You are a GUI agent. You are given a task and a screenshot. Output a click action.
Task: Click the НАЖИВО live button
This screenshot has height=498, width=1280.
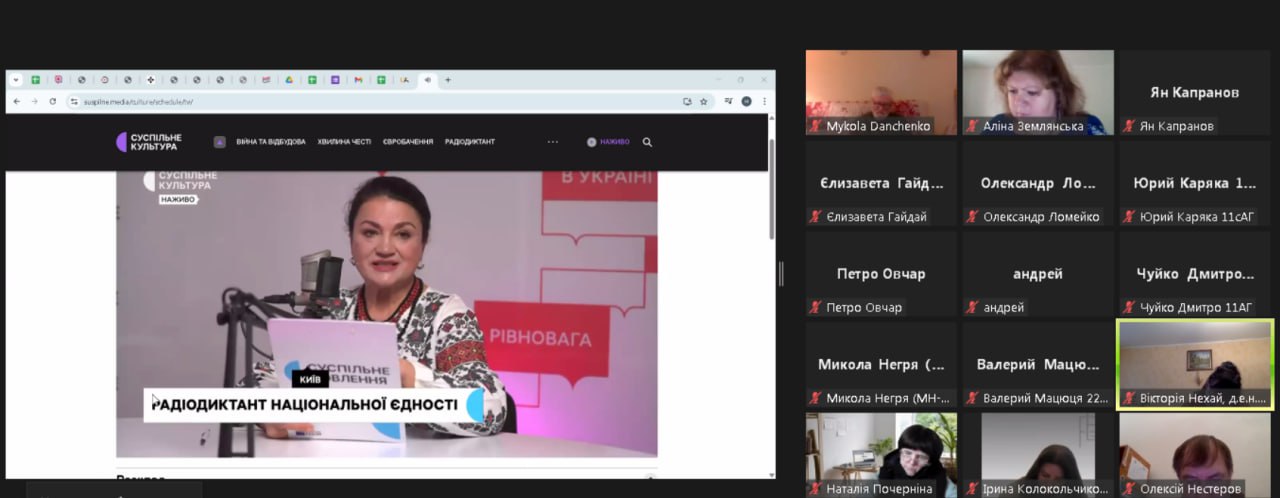pyautogui.click(x=608, y=142)
